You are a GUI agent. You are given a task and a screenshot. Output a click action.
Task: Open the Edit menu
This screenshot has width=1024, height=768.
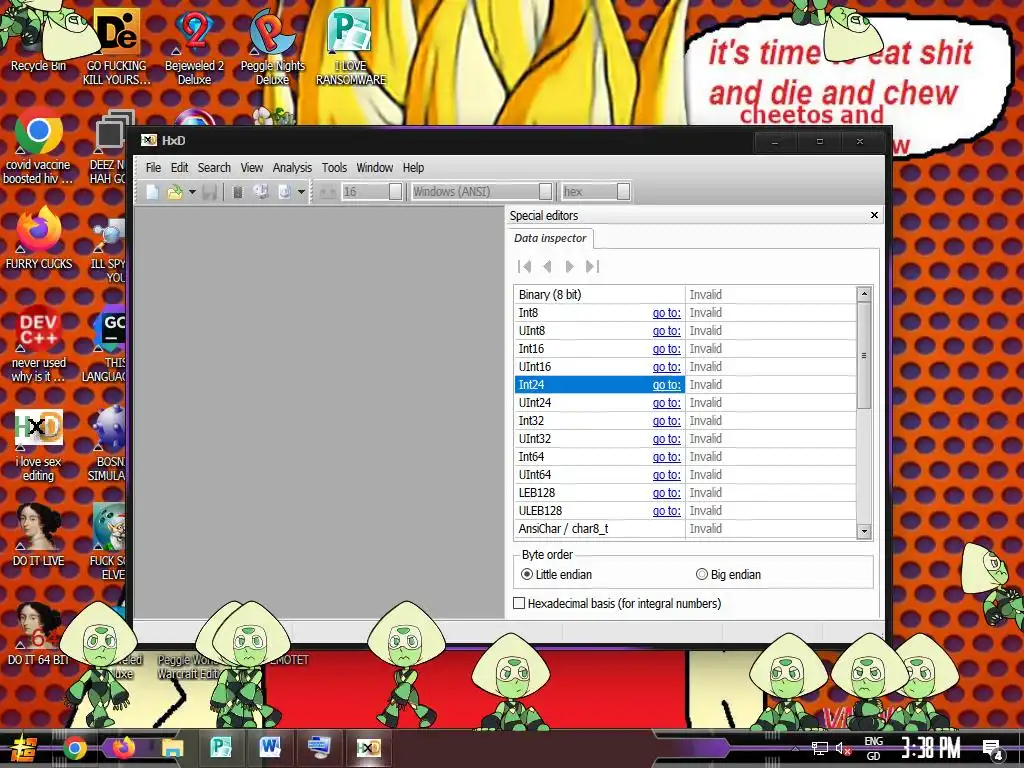[x=179, y=168]
